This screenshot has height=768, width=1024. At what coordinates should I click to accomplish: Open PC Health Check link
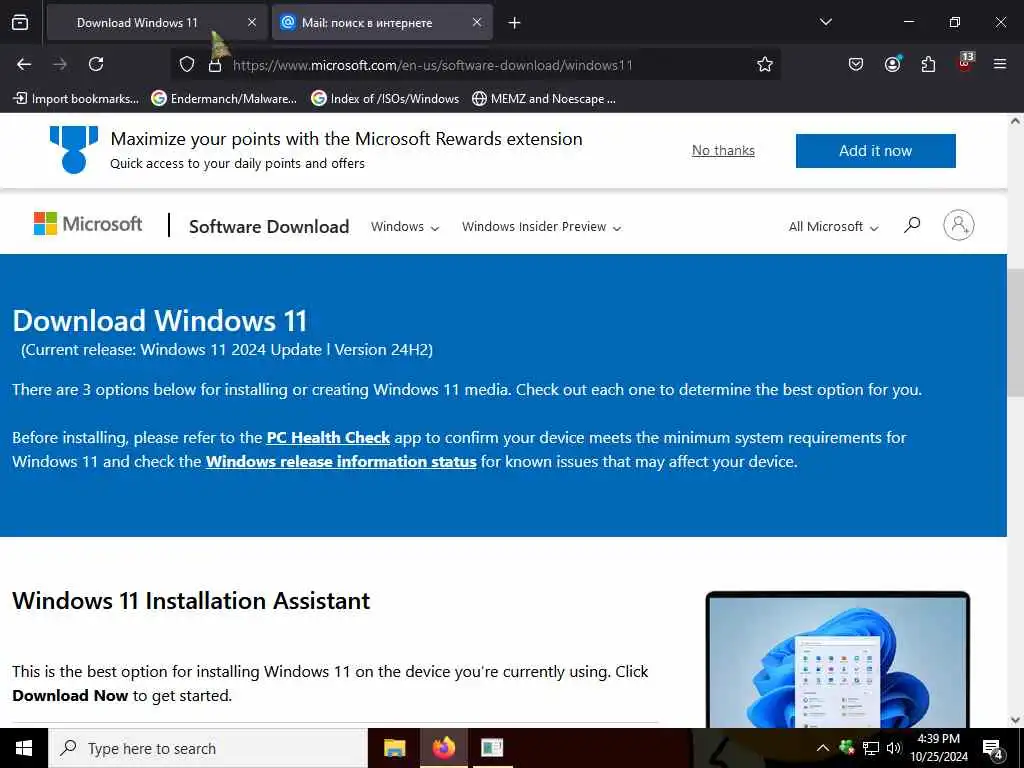tap(328, 438)
